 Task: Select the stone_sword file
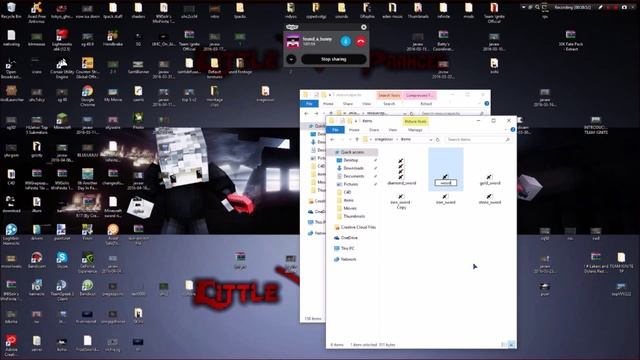(x=489, y=199)
